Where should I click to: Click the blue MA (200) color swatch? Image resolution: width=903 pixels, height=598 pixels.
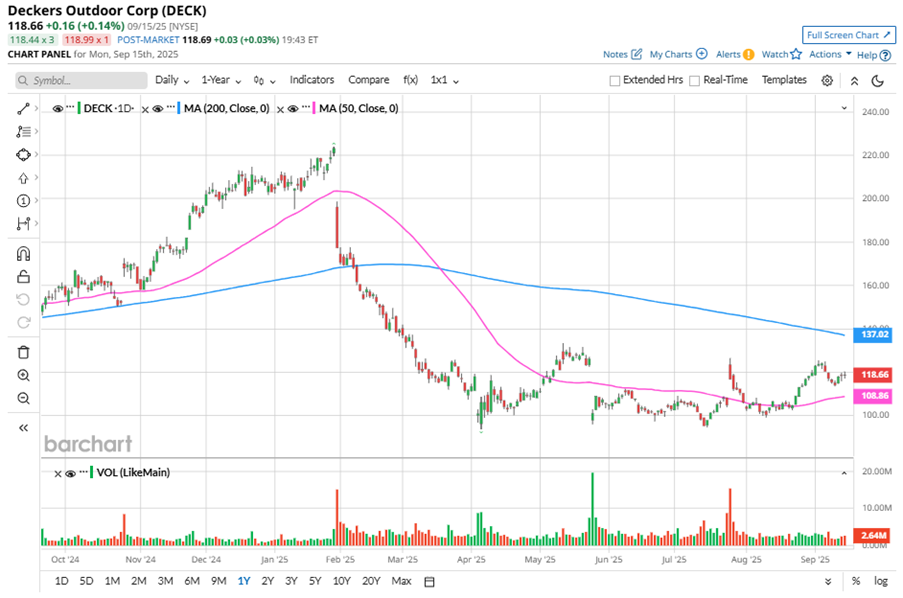(x=179, y=108)
